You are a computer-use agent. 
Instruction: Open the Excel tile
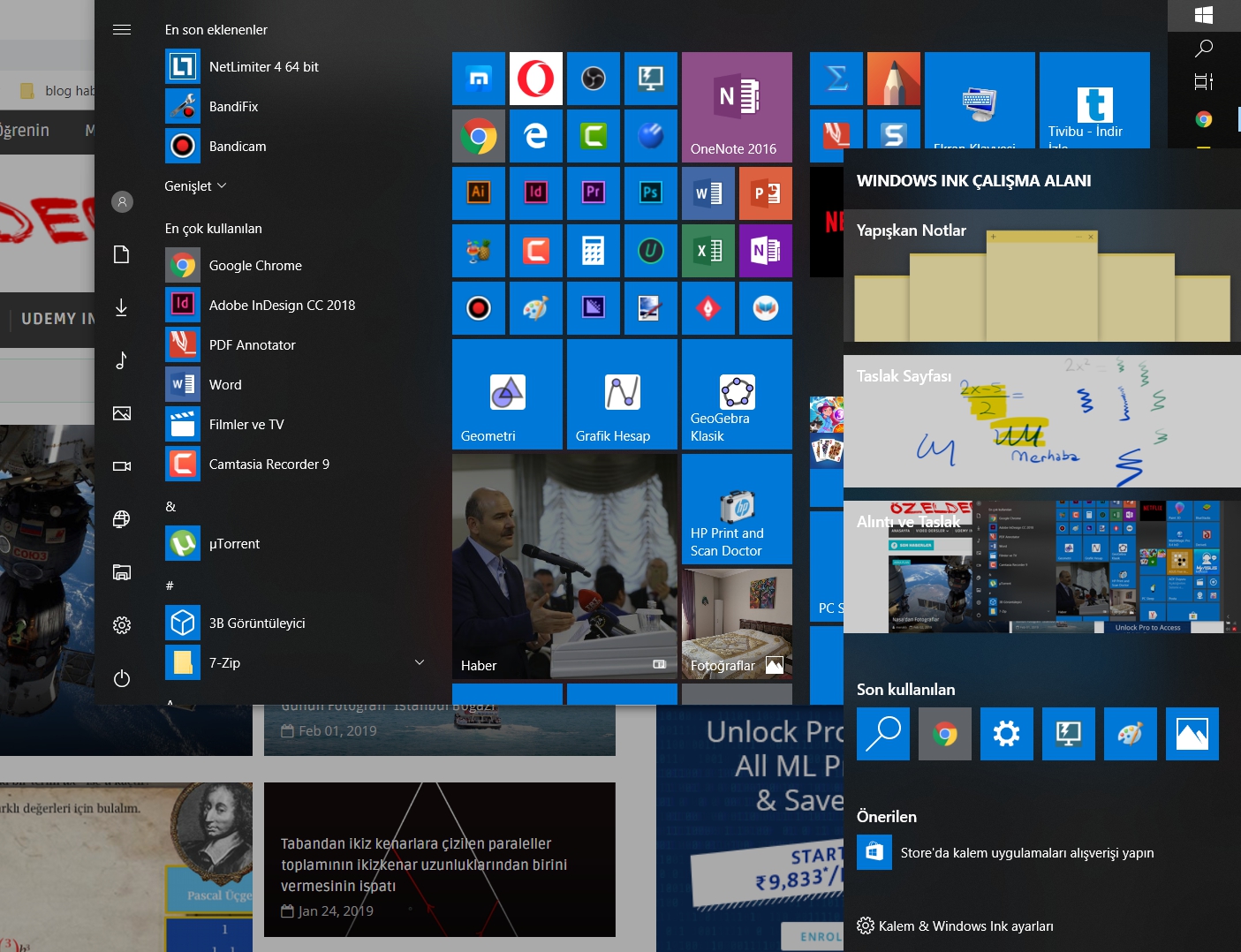click(708, 251)
